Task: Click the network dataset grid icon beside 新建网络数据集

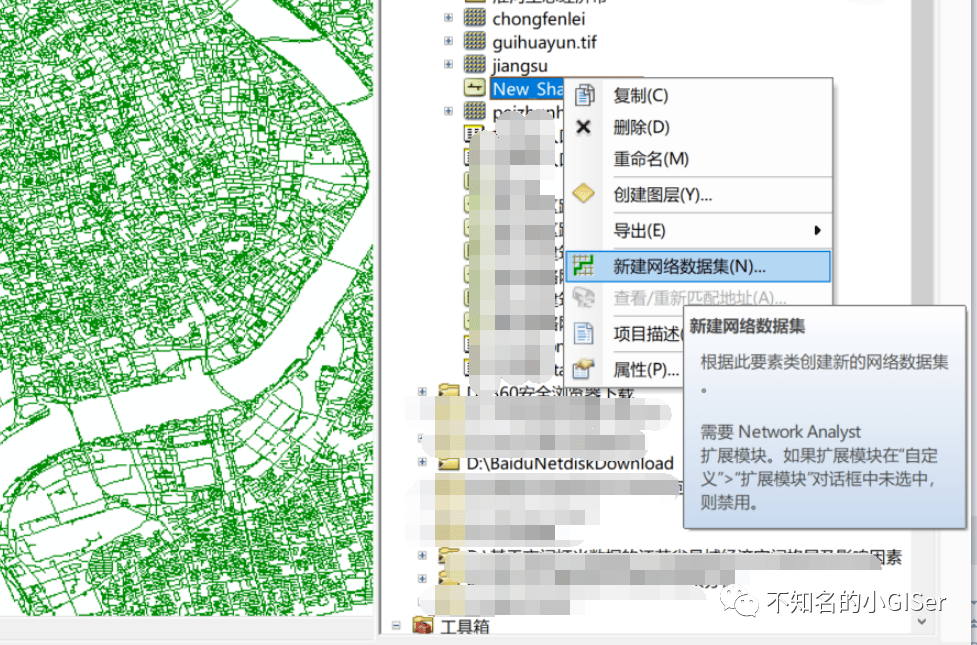Action: [585, 266]
